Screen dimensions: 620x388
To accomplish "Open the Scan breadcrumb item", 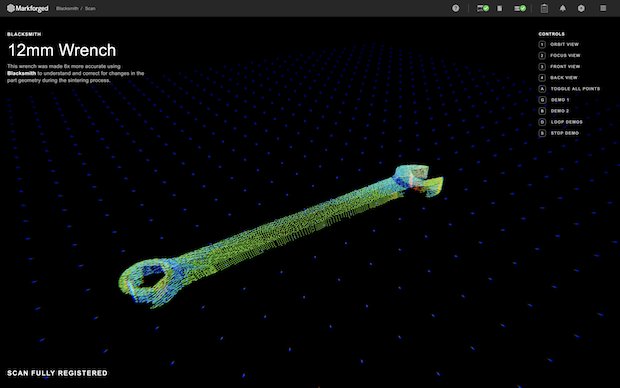I will pos(90,8).
